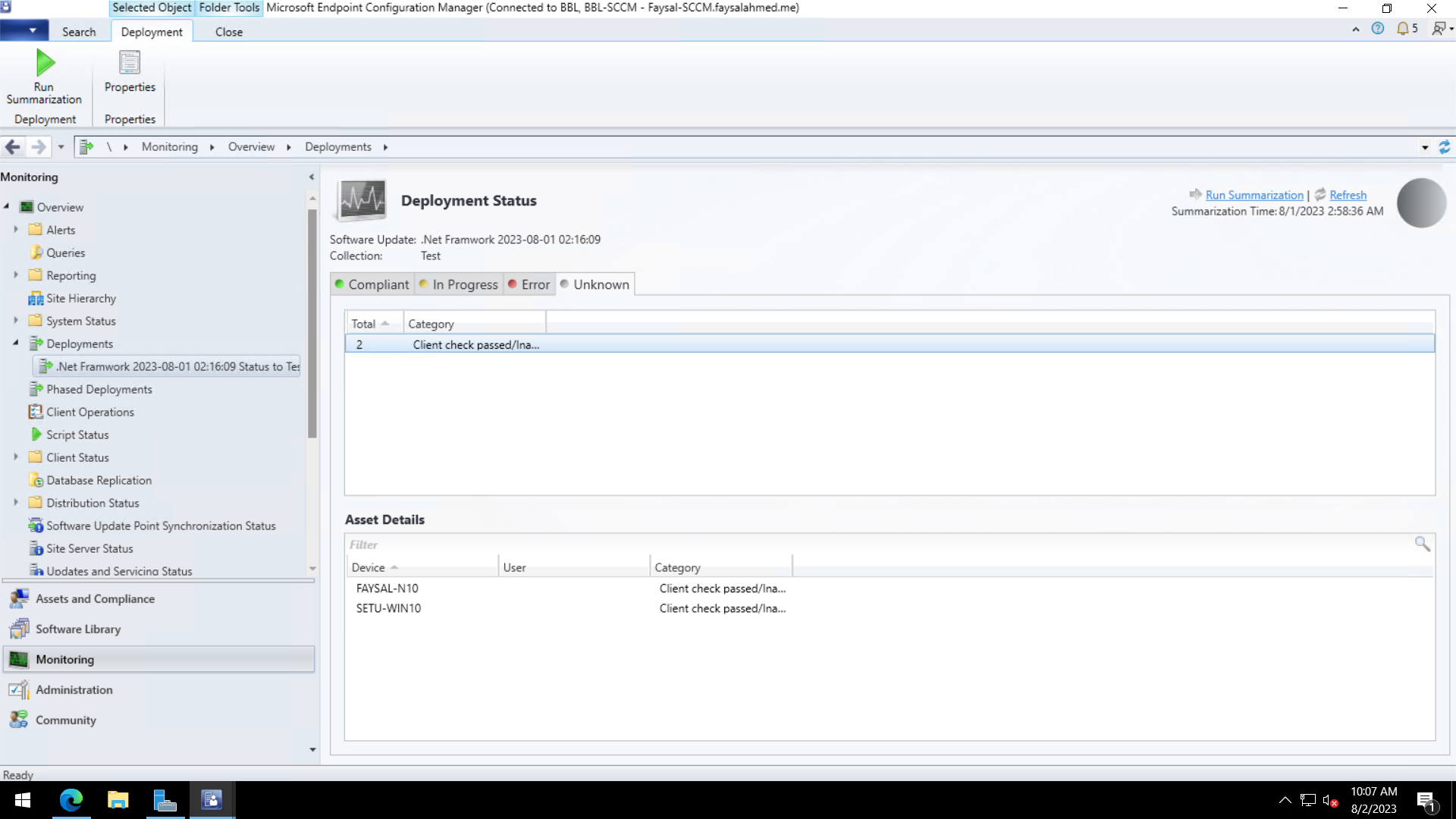Sort by the Device column header
1456x819 pixels.
click(x=422, y=567)
